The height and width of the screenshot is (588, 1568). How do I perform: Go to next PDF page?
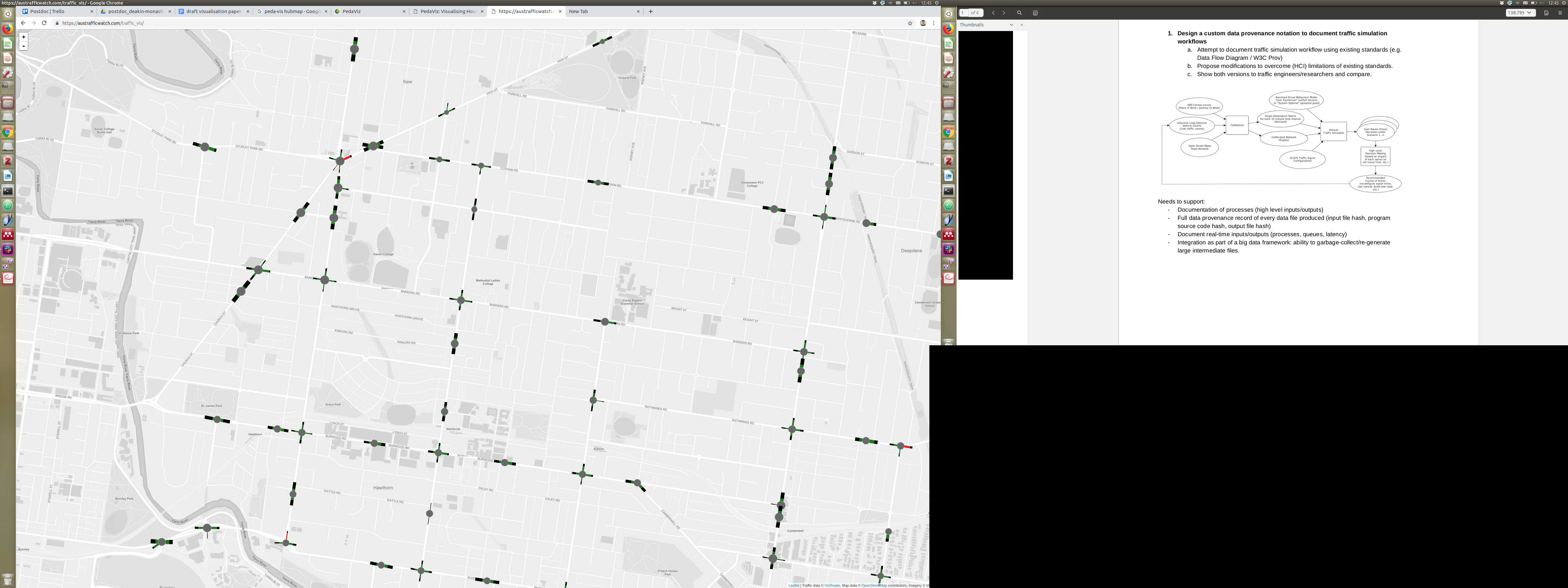[x=1004, y=13]
